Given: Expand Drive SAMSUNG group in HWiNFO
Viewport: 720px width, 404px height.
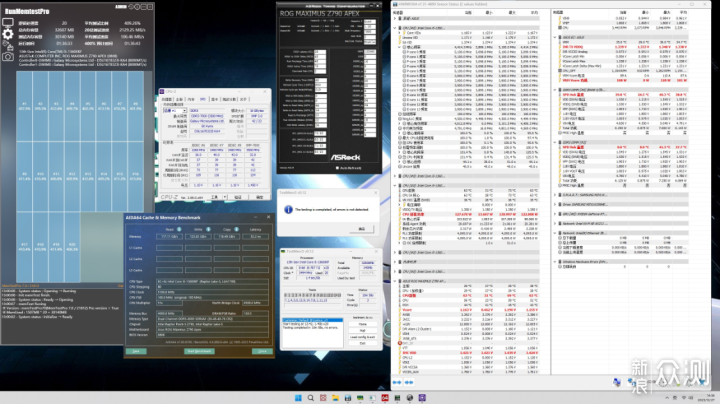Looking at the screenshot, I should 555,204.
